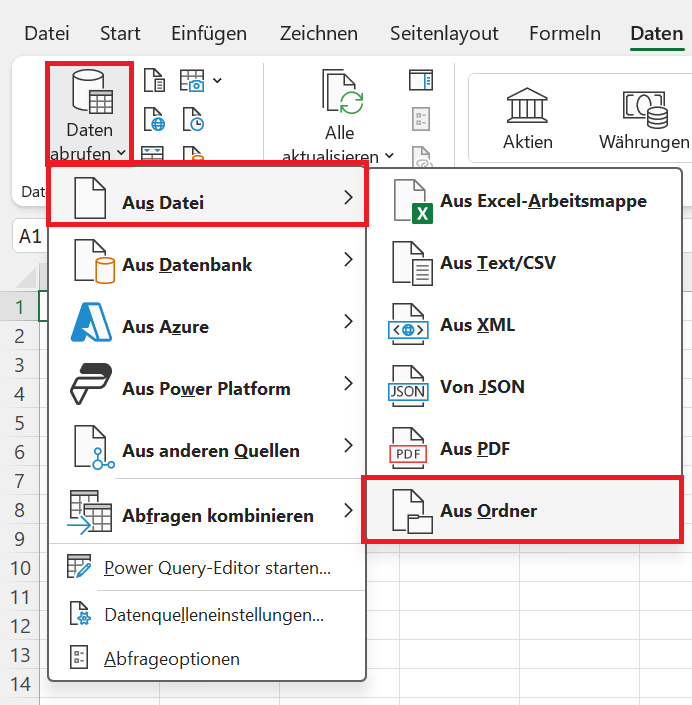
Task: Switch to the Start tab
Action: 120,33
